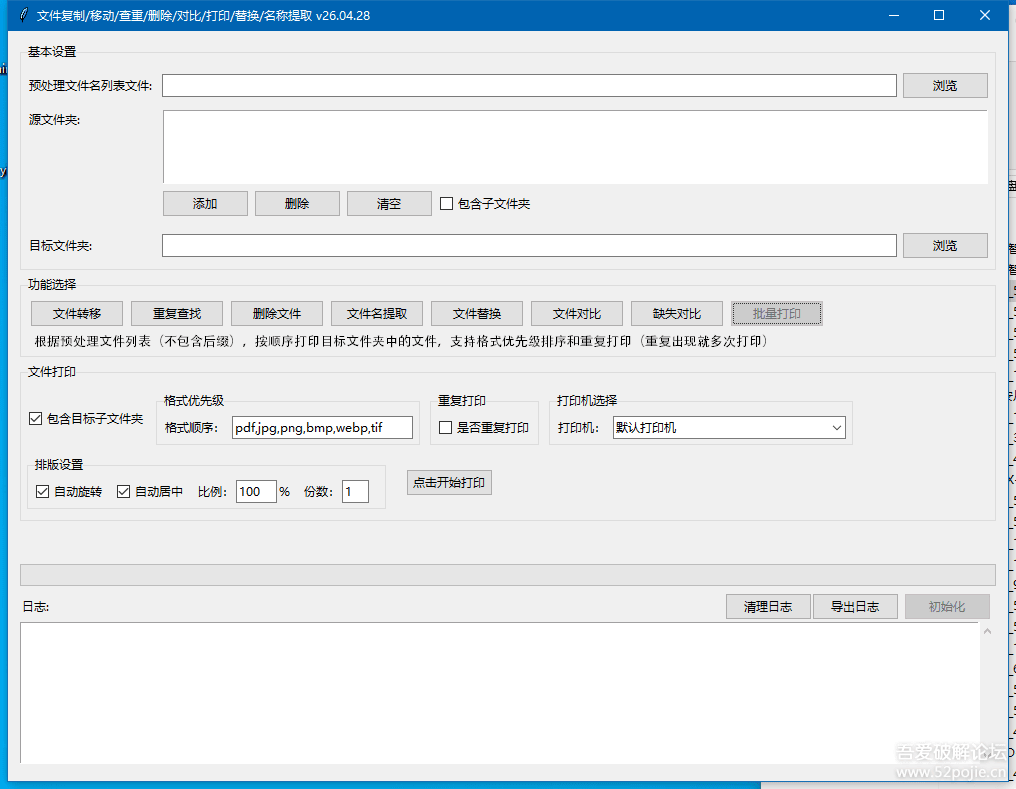
Task: Switch to the 文件替换 function
Action: click(477, 314)
